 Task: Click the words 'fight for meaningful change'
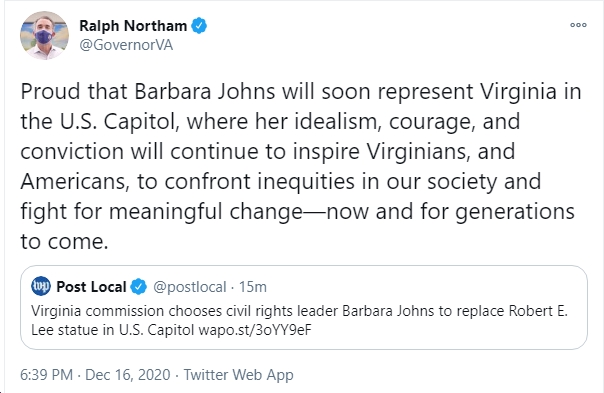pos(161,212)
